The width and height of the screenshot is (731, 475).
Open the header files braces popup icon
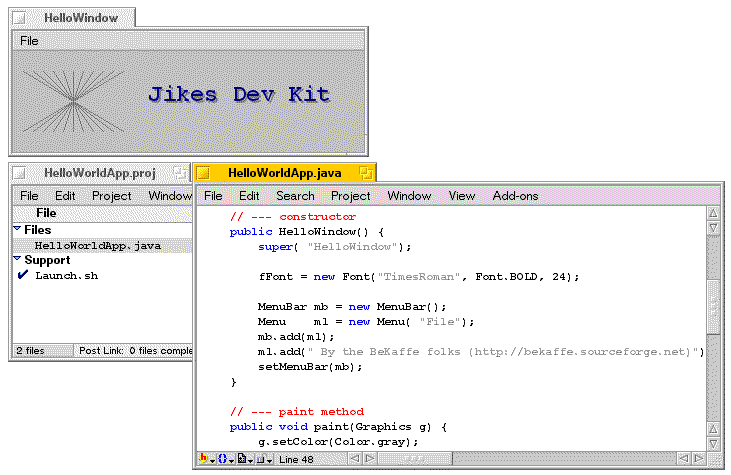pos(226,458)
